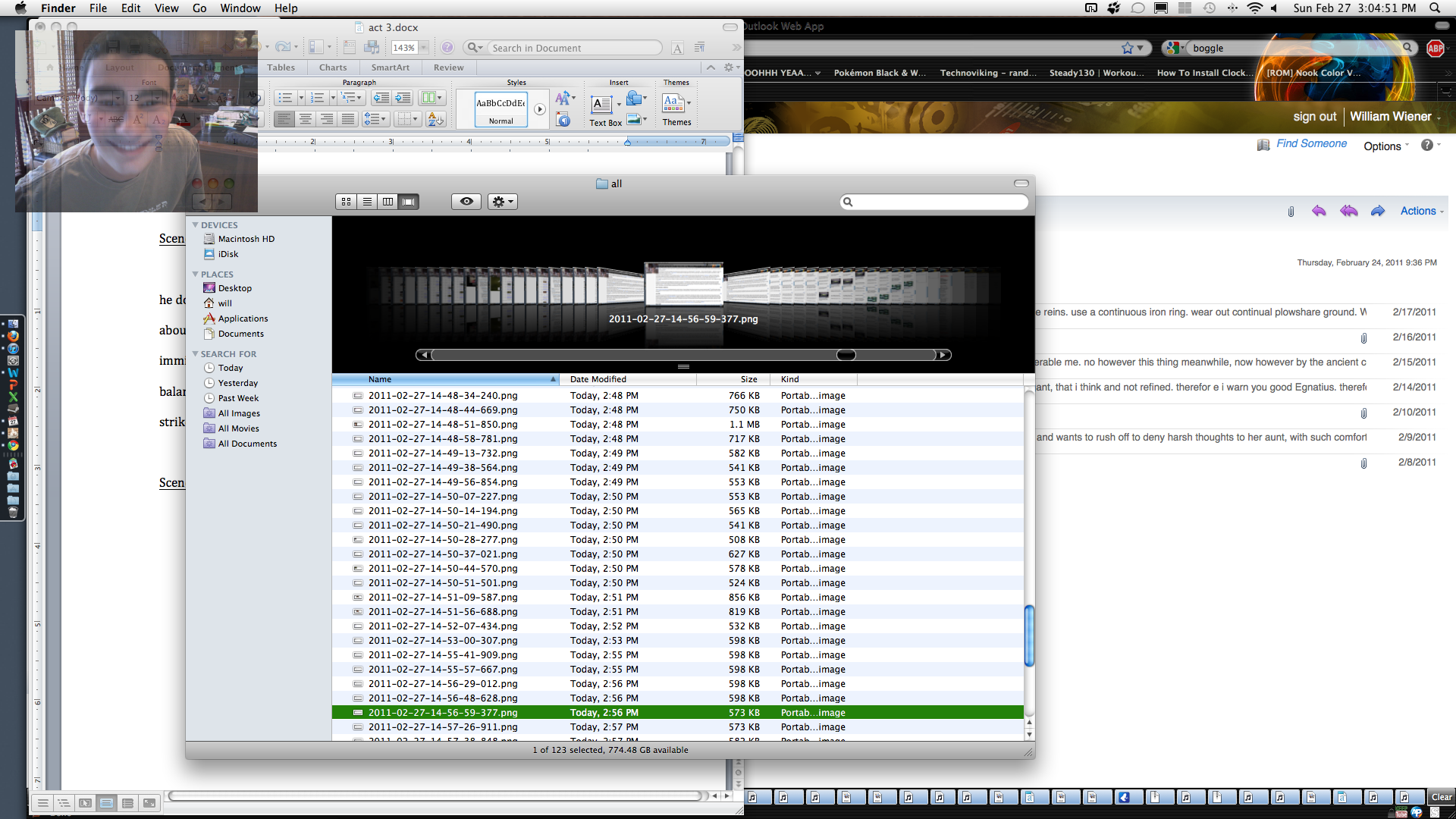Click Find Someone link in Outlook

tap(1311, 144)
